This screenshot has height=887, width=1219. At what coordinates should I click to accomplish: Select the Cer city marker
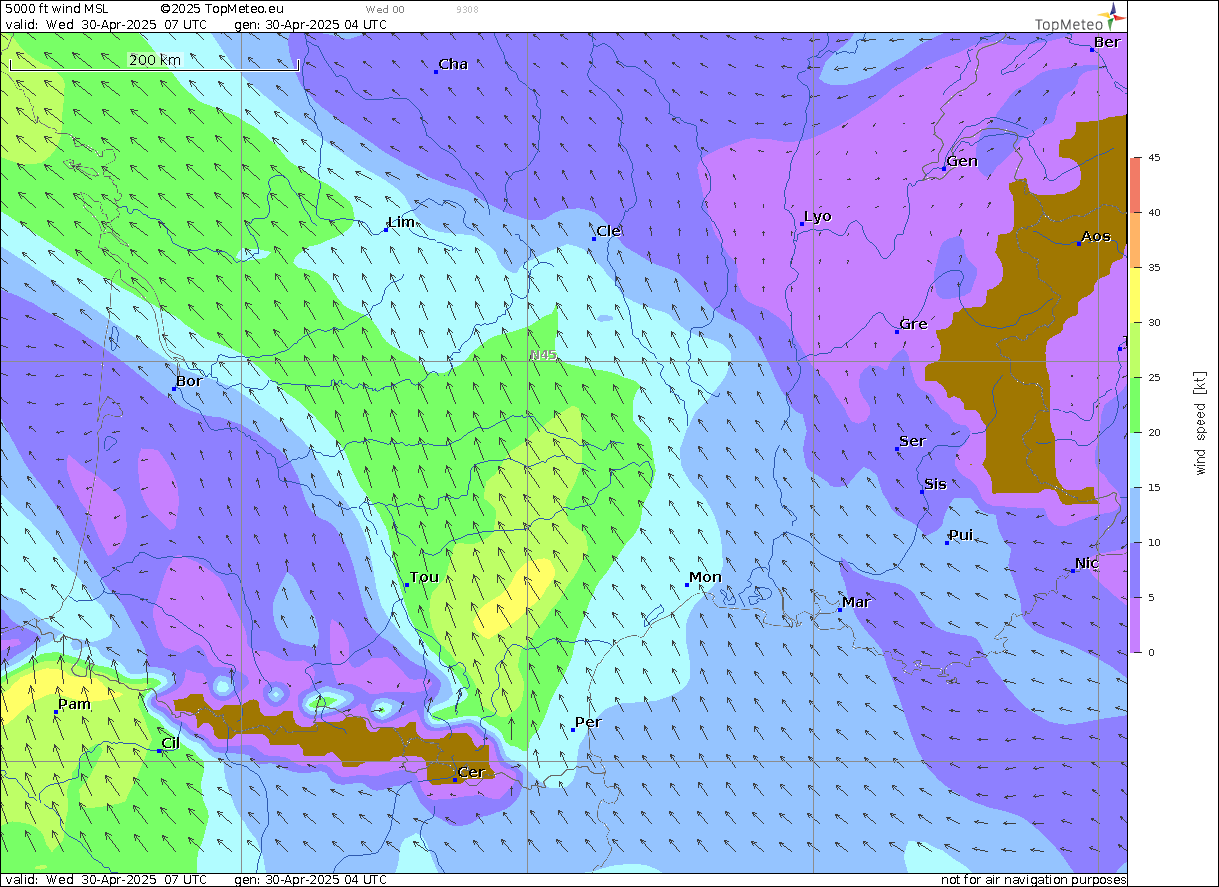coord(455,779)
